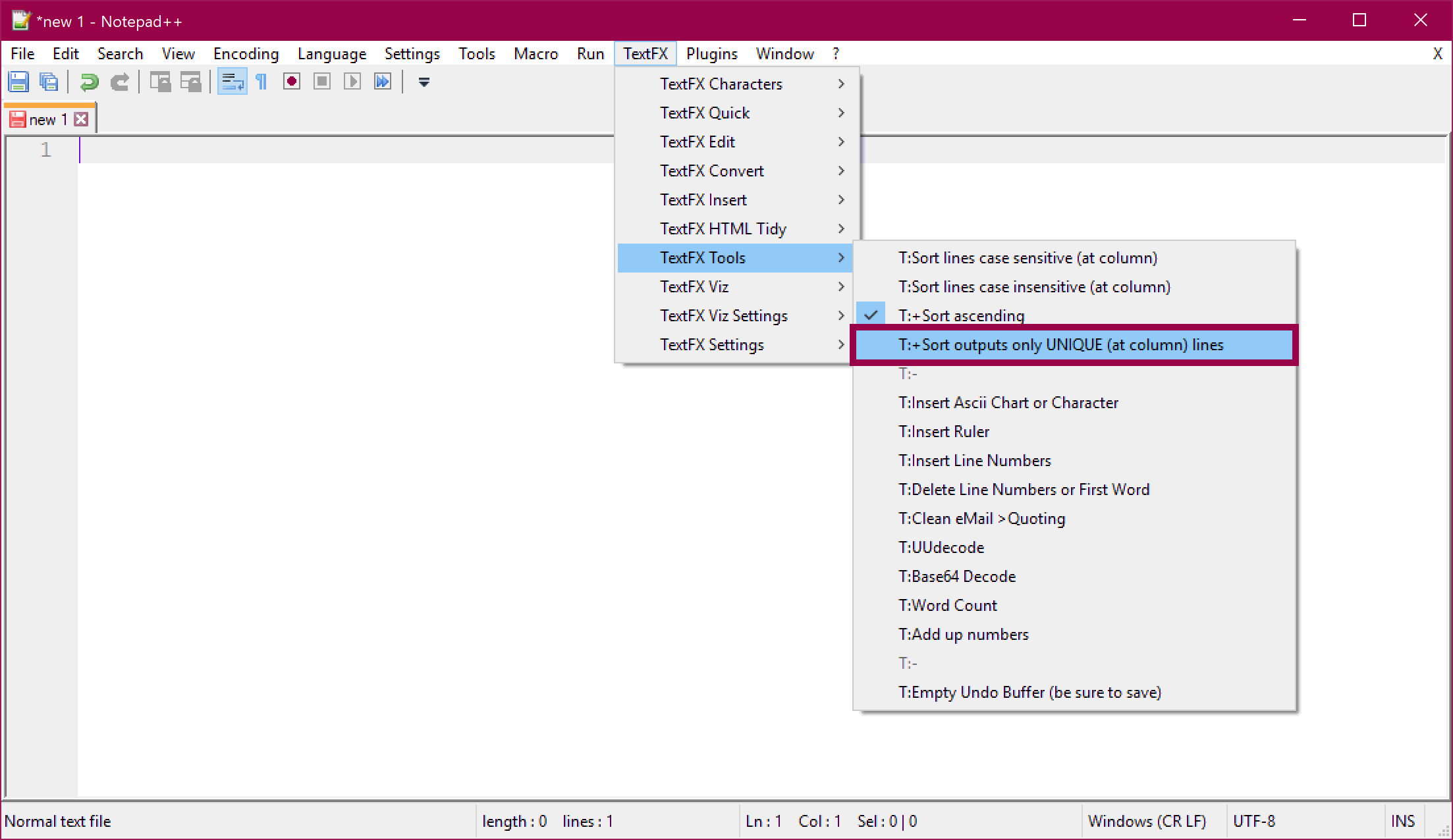The height and width of the screenshot is (840, 1453).
Task: Select T:Sort lines case sensitive at column
Action: [1029, 258]
